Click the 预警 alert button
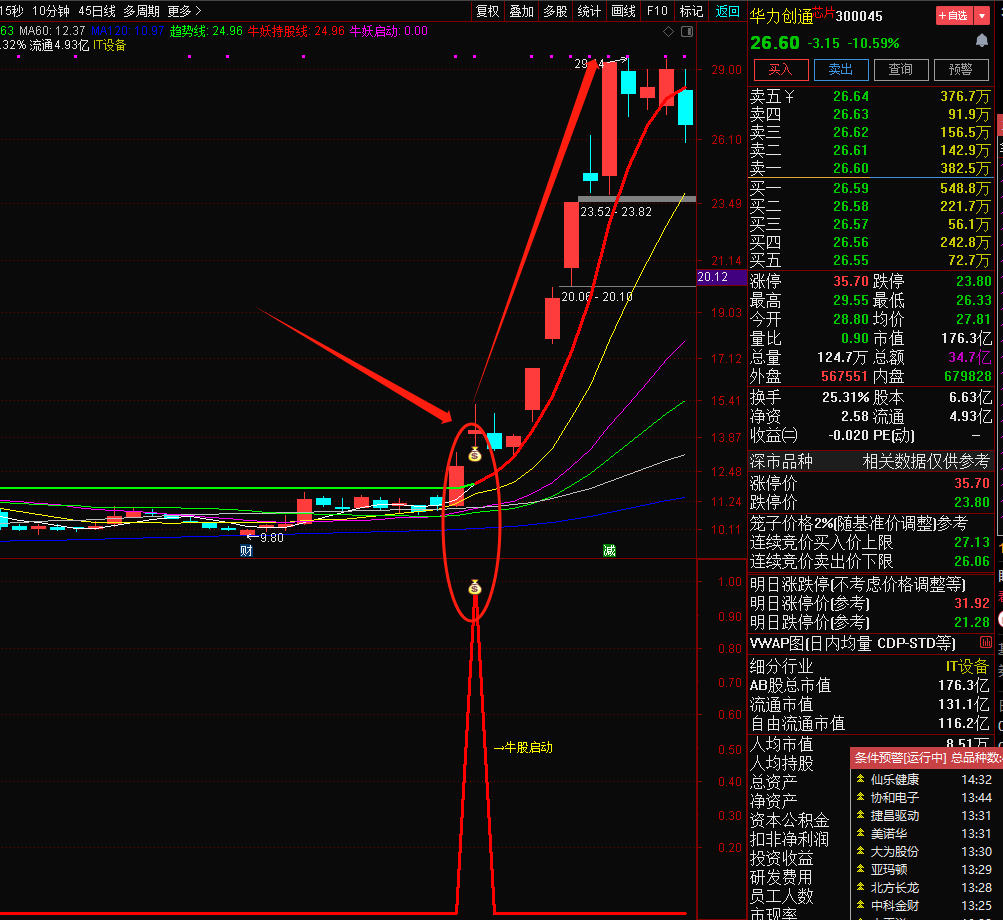Viewport: 1003px width, 920px height. 961,69
